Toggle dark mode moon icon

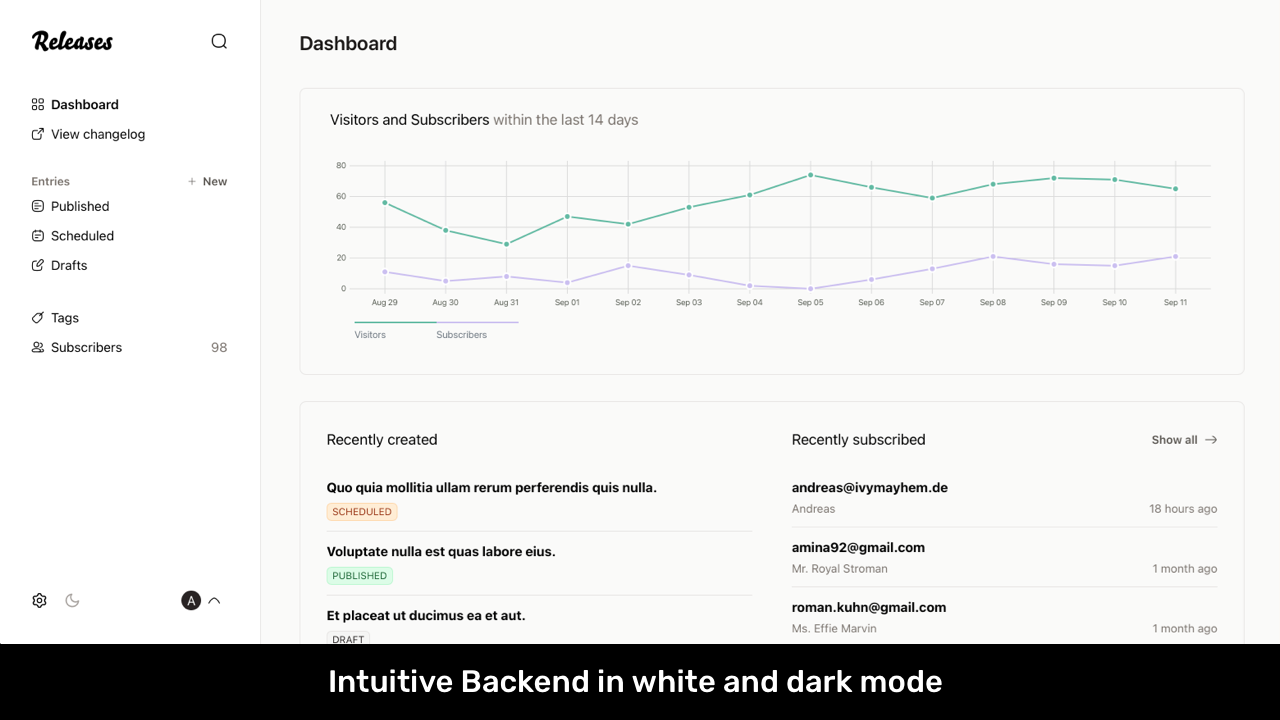pos(72,600)
